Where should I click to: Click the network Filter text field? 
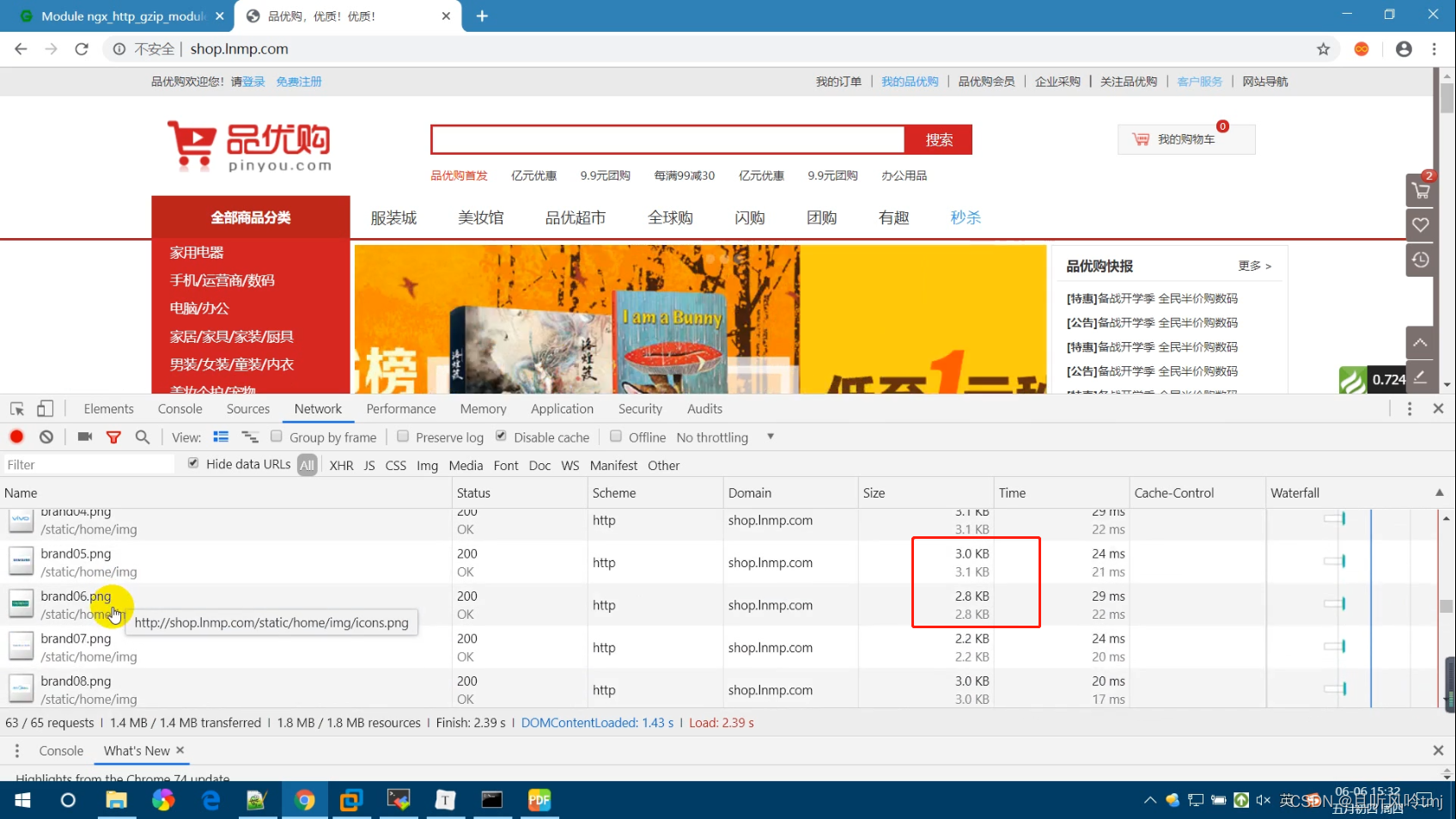88,465
